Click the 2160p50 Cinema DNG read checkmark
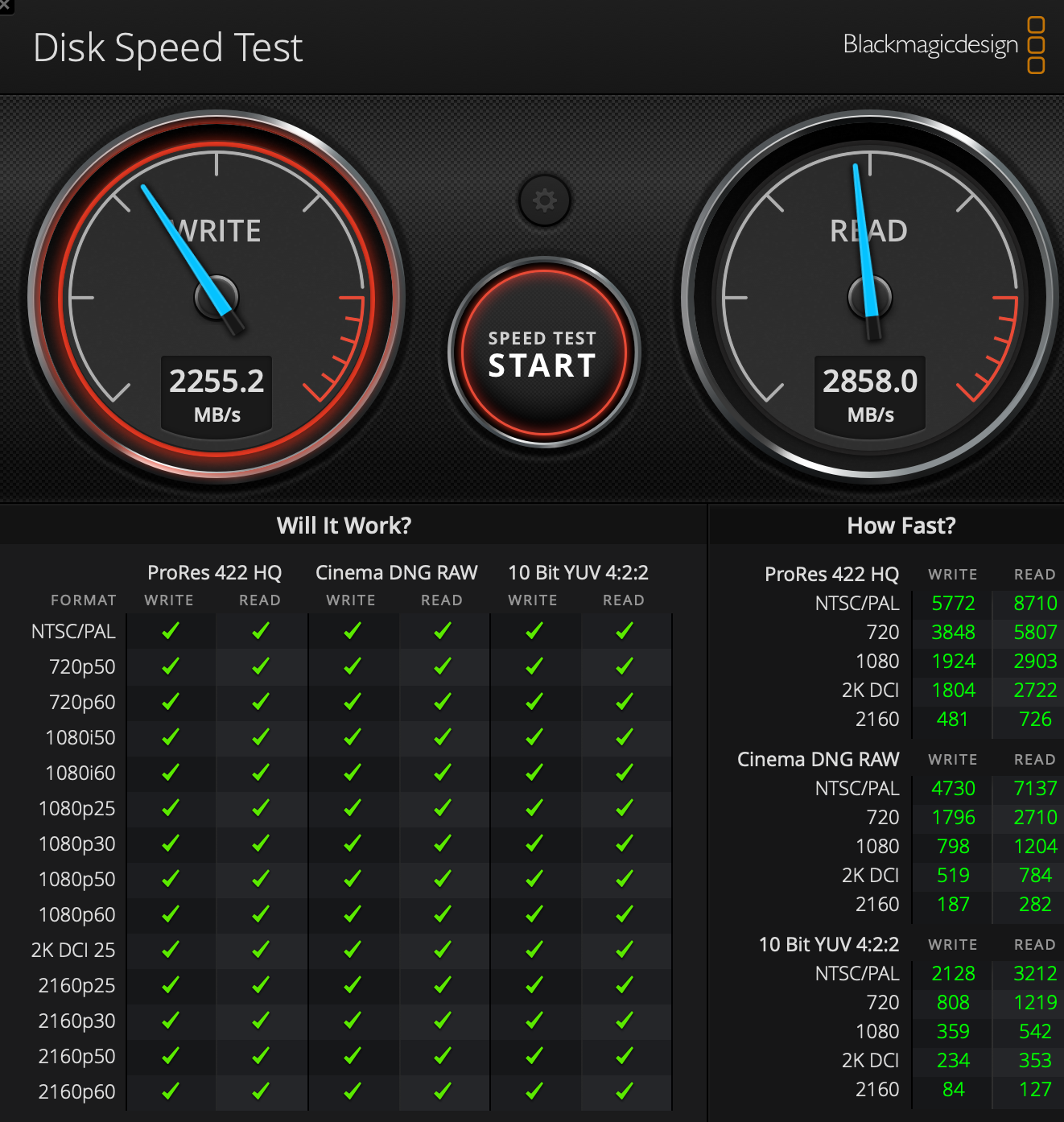This screenshot has height=1122, width=1064. pos(442,1057)
